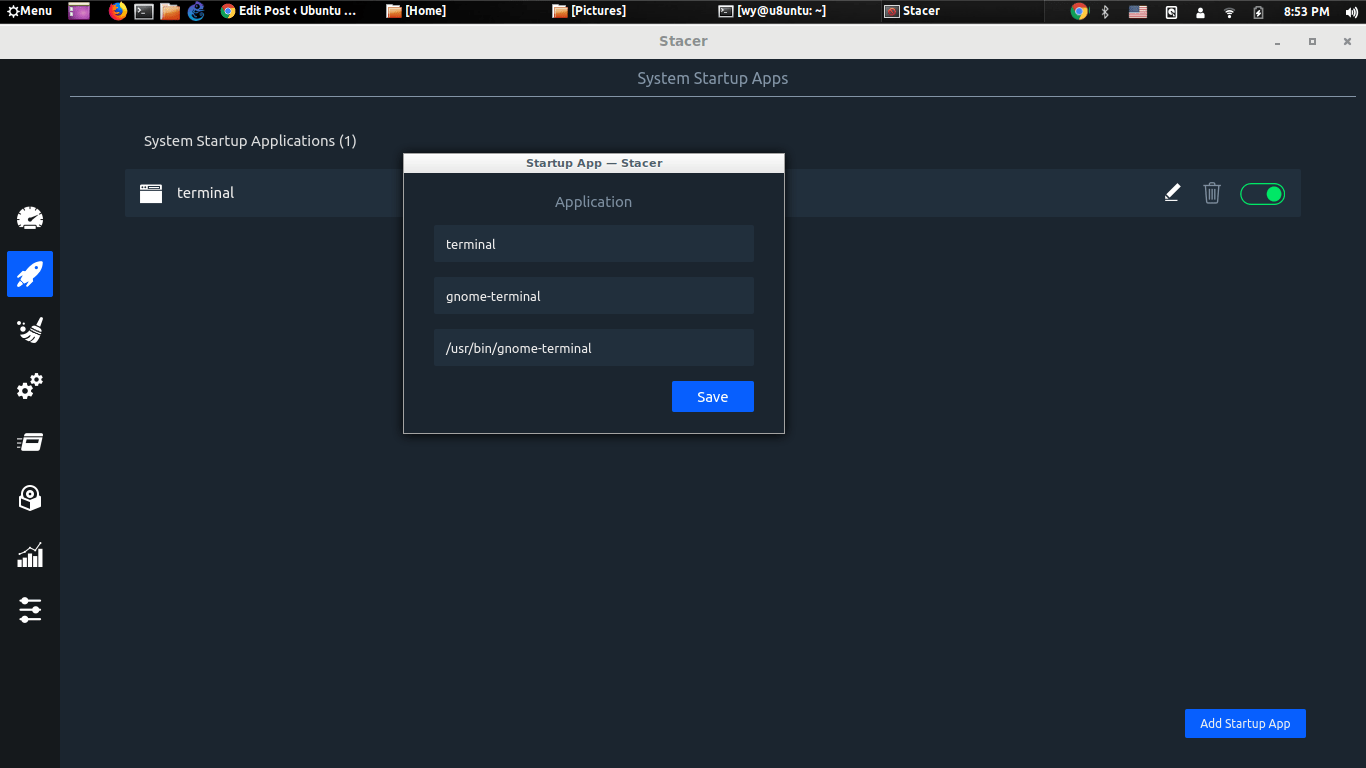
Task: Maximize the Stacer window
Action: pyautogui.click(x=1312, y=42)
